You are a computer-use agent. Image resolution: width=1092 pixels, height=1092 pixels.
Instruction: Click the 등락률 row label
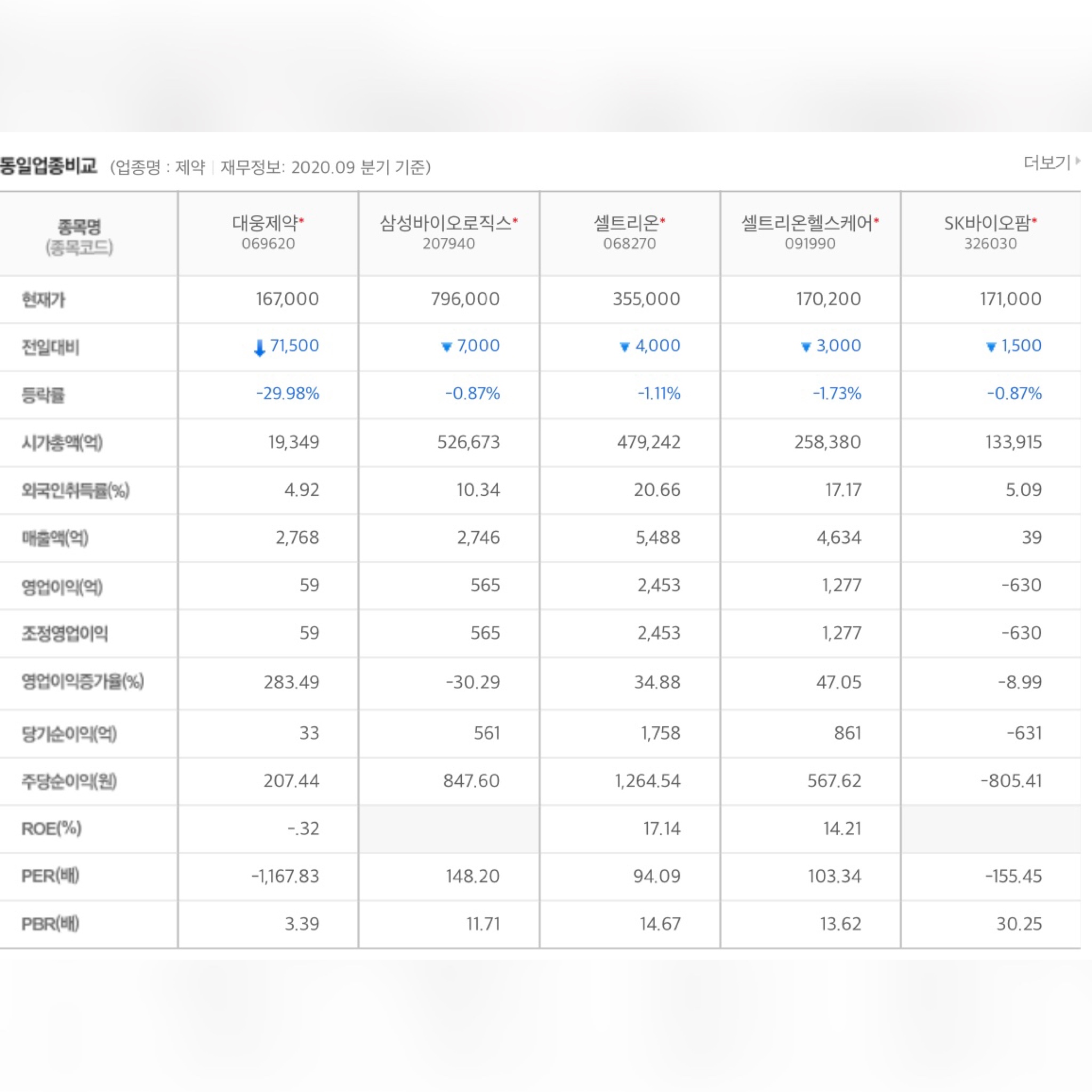43,395
